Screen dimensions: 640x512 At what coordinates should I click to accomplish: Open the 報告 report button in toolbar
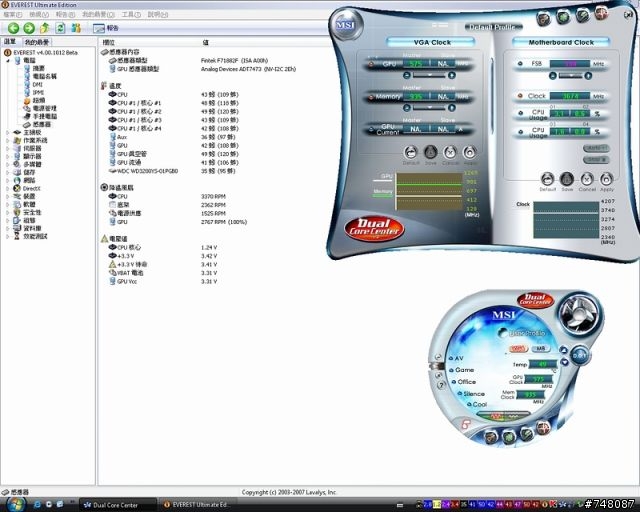pyautogui.click(x=106, y=28)
